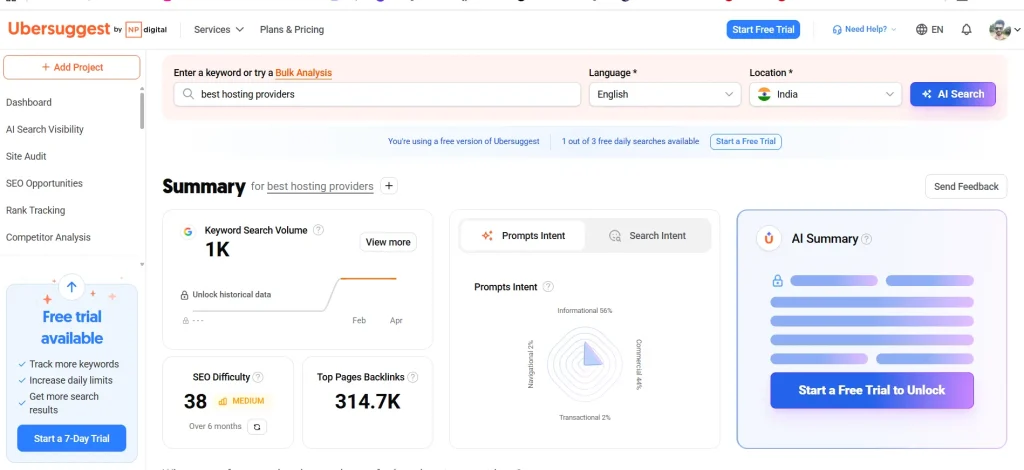Click Start a Free Trial in banner
This screenshot has width=1024, height=470.
[746, 142]
